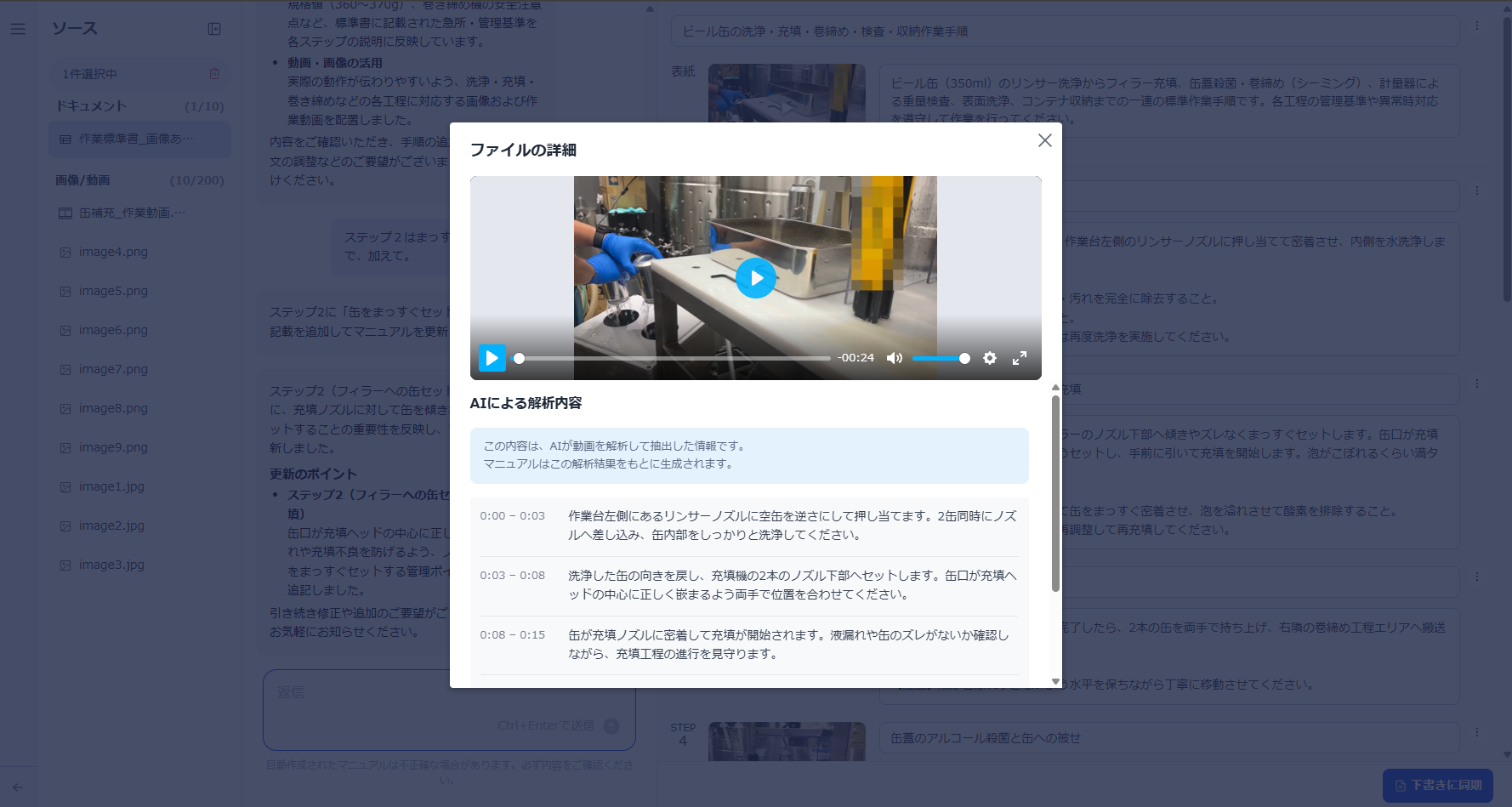Open video settings gear icon

[x=990, y=358]
